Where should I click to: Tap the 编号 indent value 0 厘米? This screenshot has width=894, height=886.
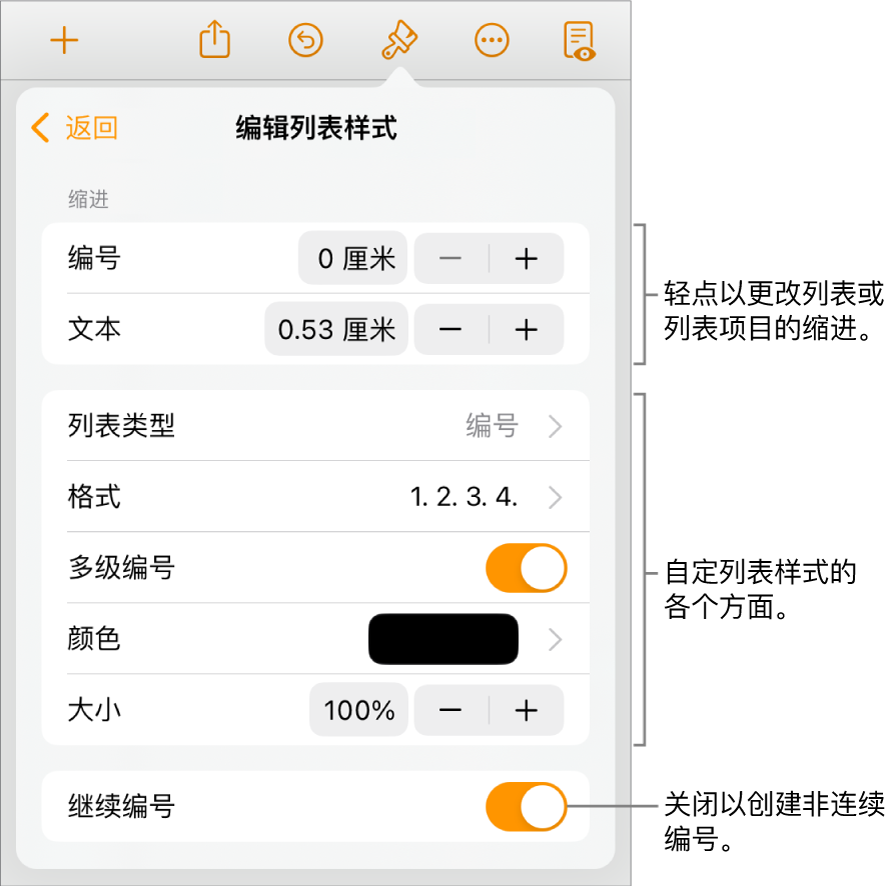[352, 258]
